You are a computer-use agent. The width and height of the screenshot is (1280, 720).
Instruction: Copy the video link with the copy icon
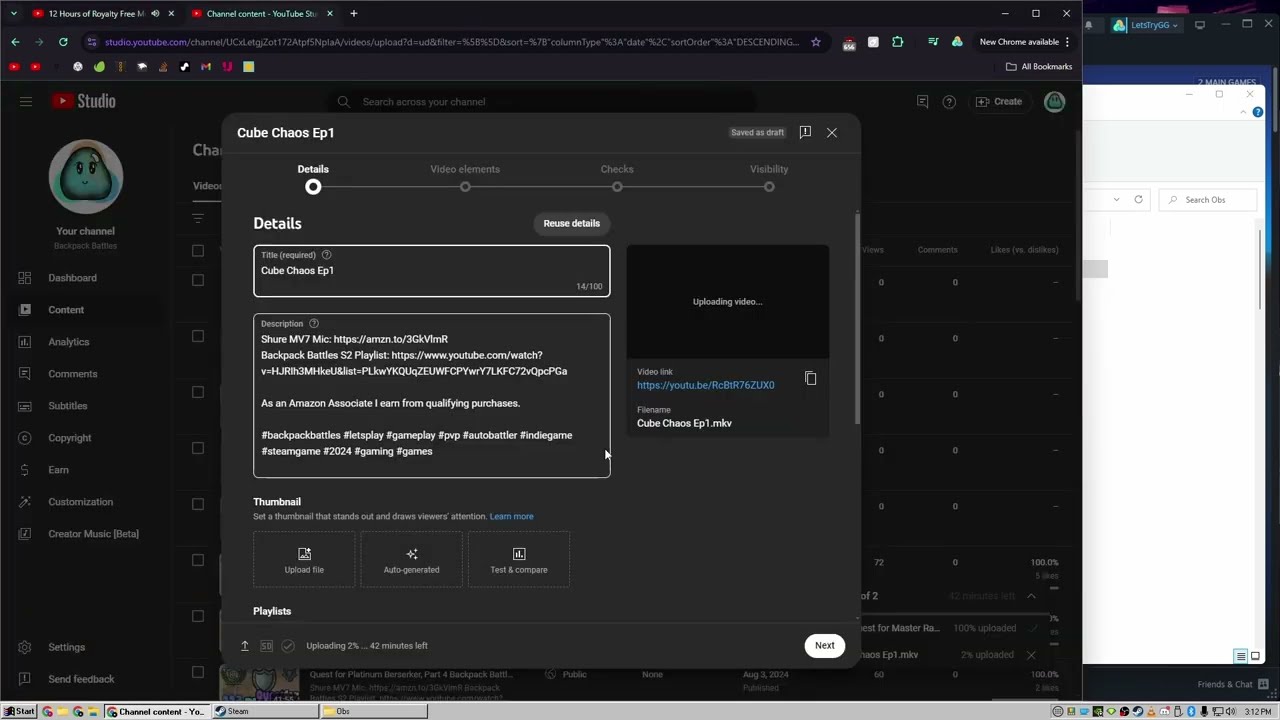[x=811, y=379]
